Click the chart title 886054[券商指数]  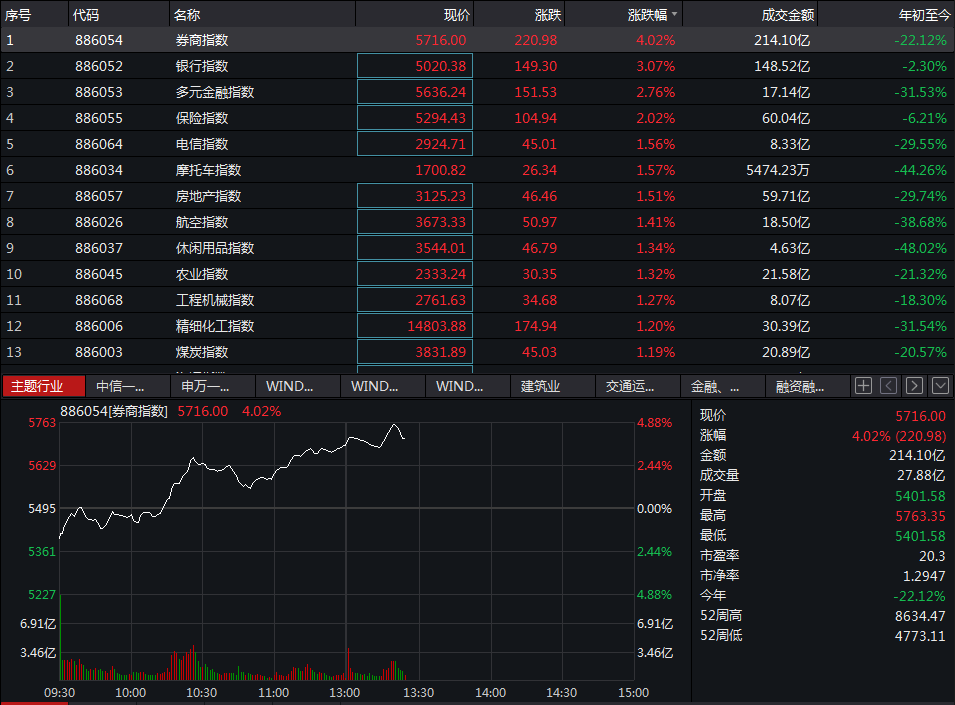pyautogui.click(x=113, y=411)
